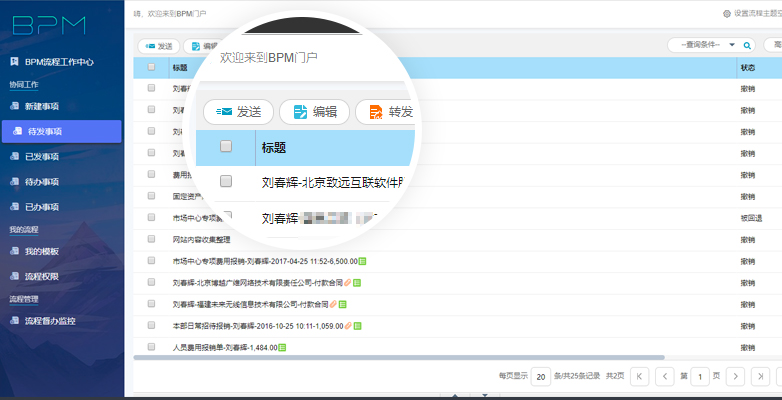This screenshot has height=400, width=782.
Task: Click the gear icon for 设置流程主题
Action: coord(727,13)
